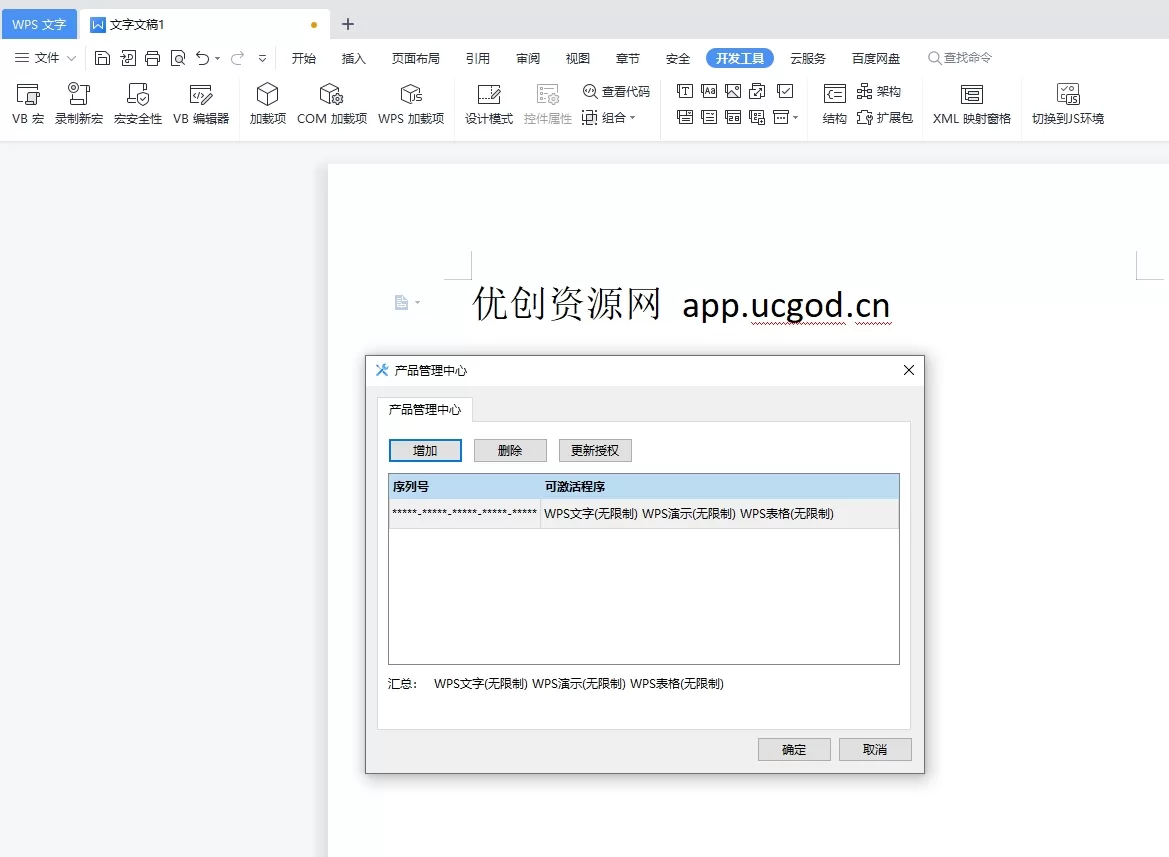
Task: Open the 结构 structure pane
Action: [x=834, y=103]
